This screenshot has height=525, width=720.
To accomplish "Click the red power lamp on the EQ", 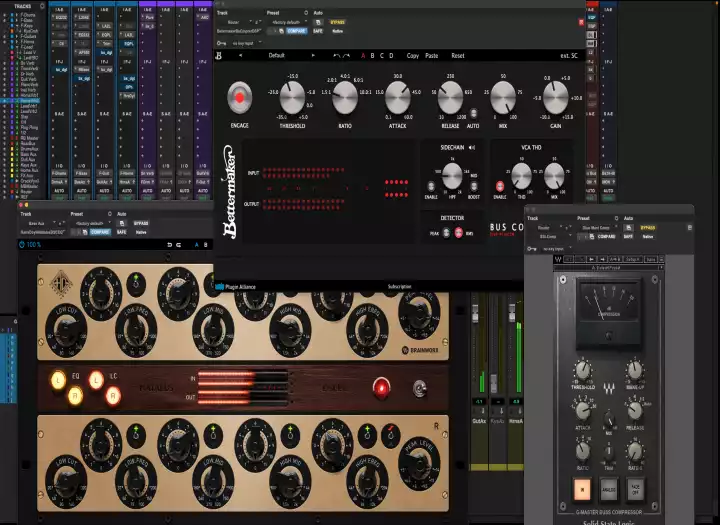I will (x=381, y=388).
